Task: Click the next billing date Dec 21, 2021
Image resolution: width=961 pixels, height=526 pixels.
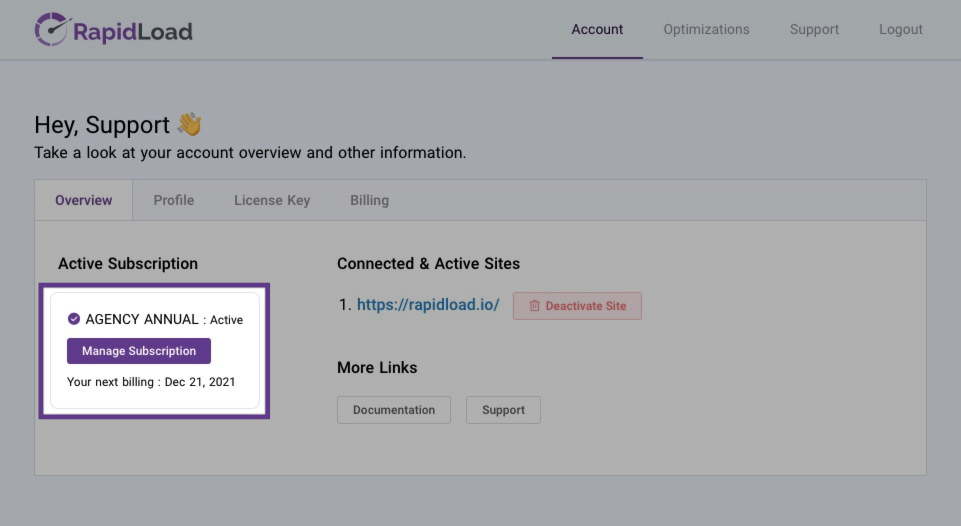Action: 200,382
